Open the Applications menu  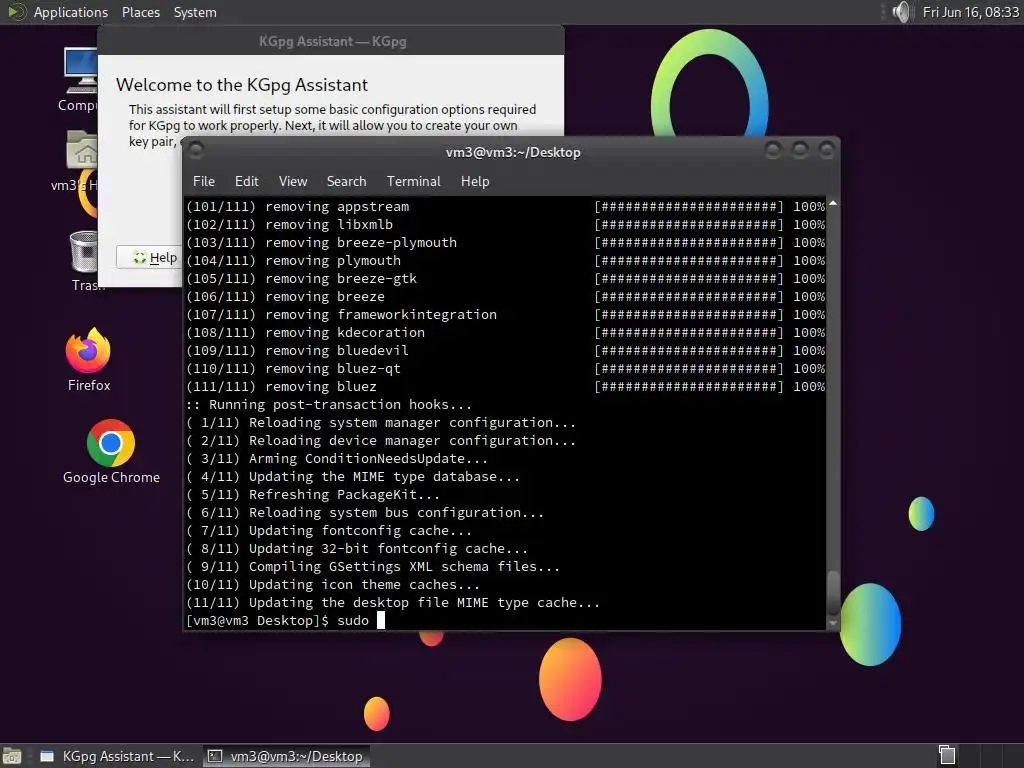tap(71, 12)
